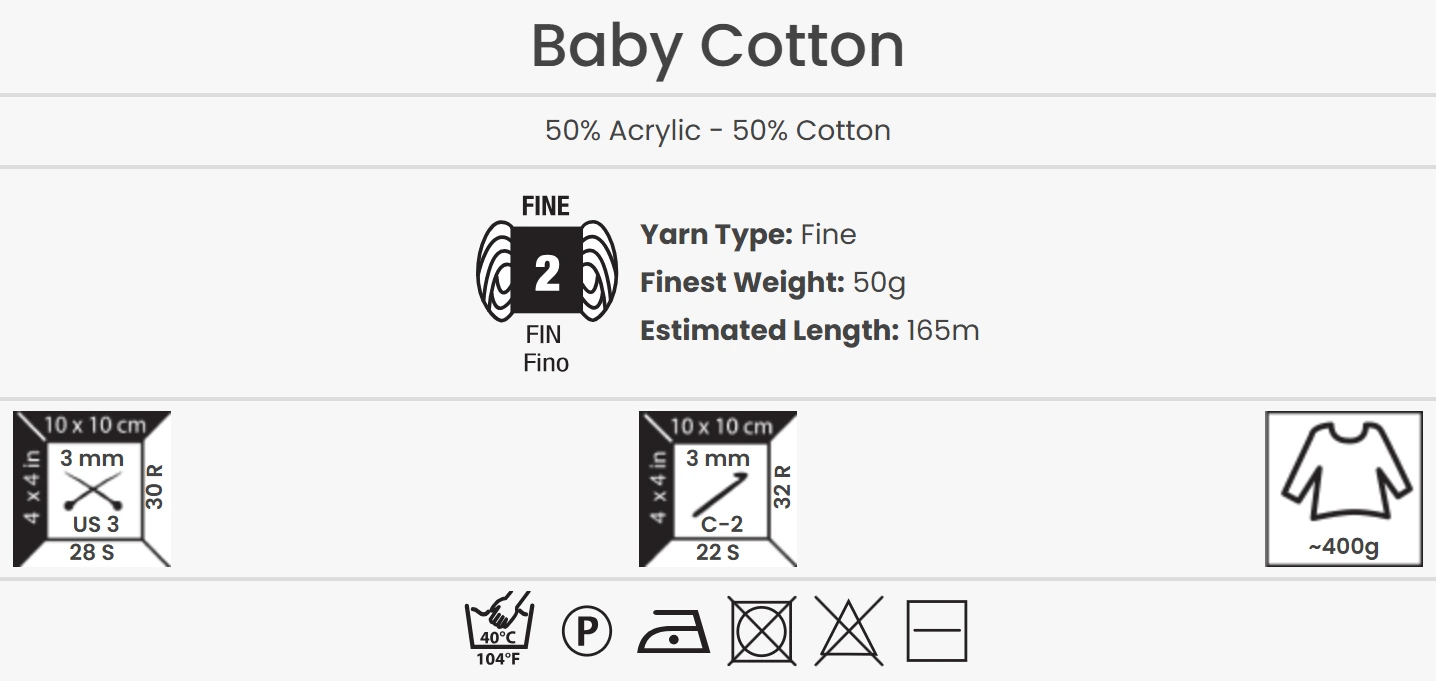The image size is (1436, 681).
Task: Click the dry flat square symbol
Action: [x=936, y=631]
